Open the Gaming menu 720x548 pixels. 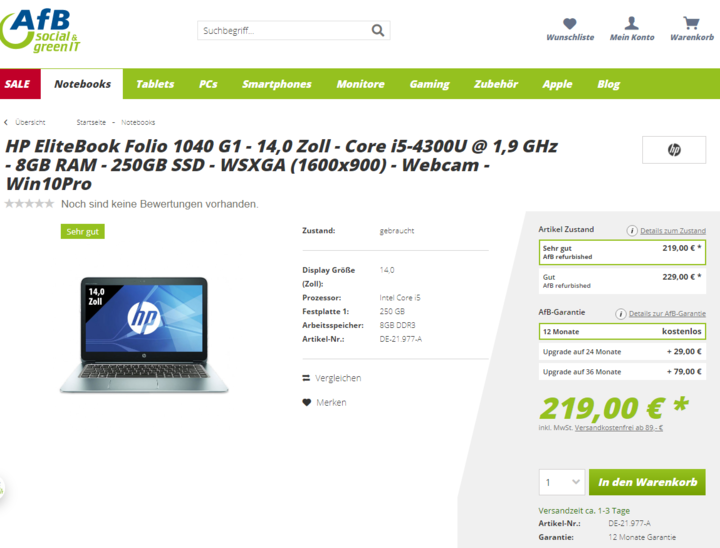click(429, 84)
